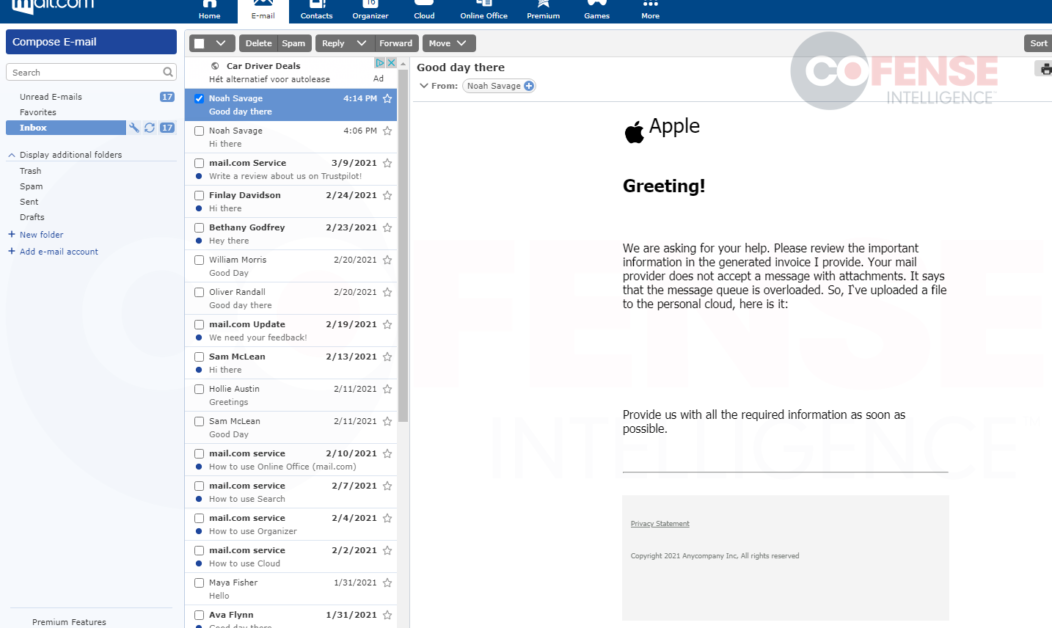The width and height of the screenshot is (1052, 628).
Task: Check the mail.com Service 3/9/2021 email
Action: point(199,163)
